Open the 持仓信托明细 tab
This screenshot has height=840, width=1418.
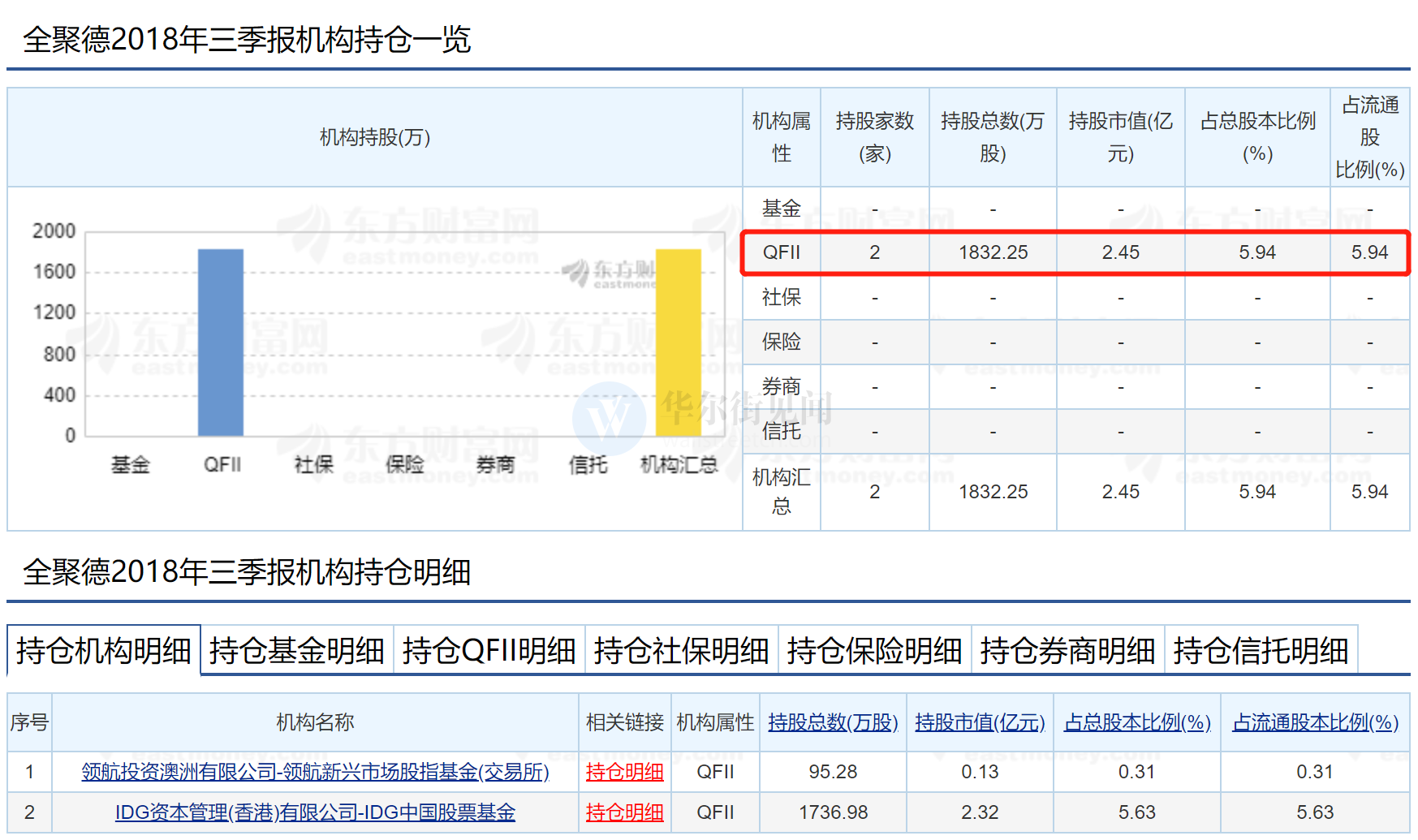tap(1261, 650)
